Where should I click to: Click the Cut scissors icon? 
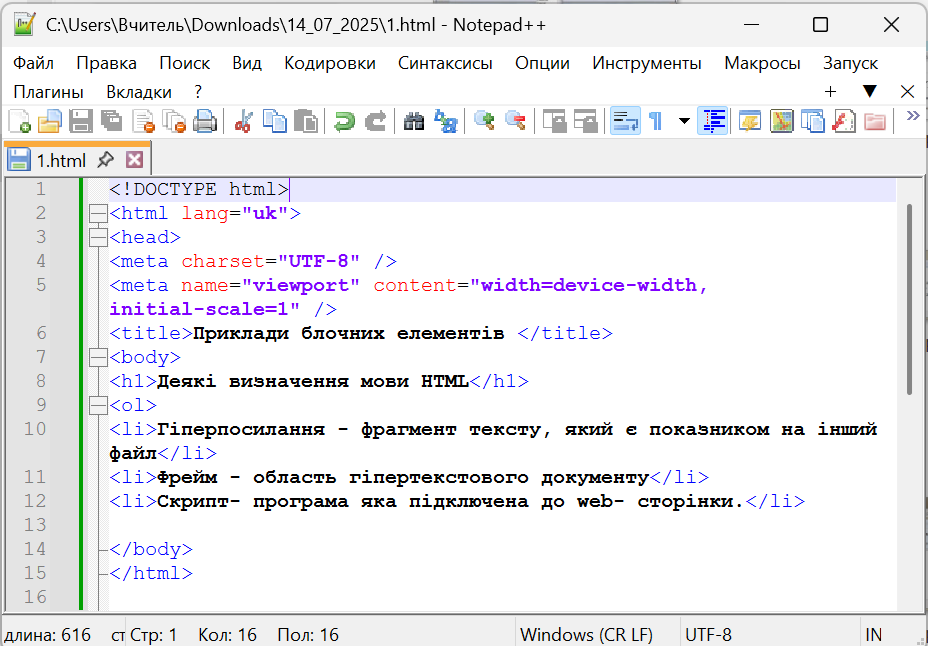(x=243, y=122)
